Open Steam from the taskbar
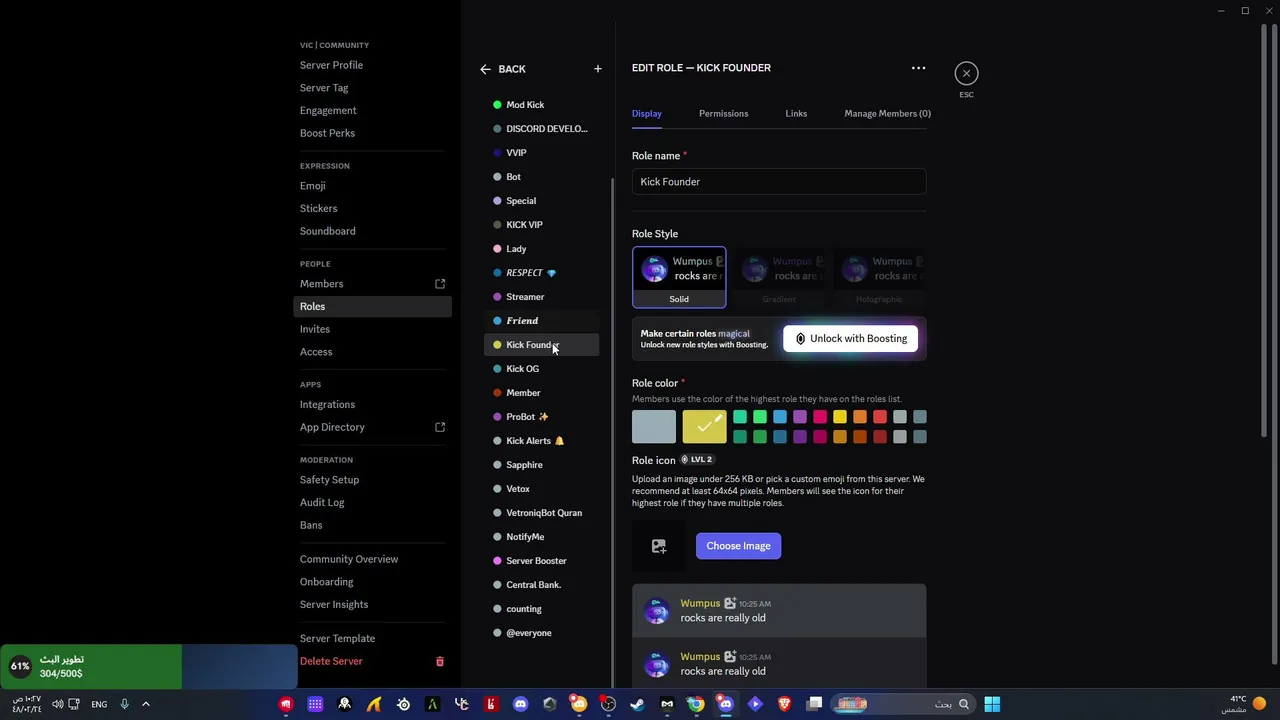The width and height of the screenshot is (1280, 720). [x=637, y=704]
